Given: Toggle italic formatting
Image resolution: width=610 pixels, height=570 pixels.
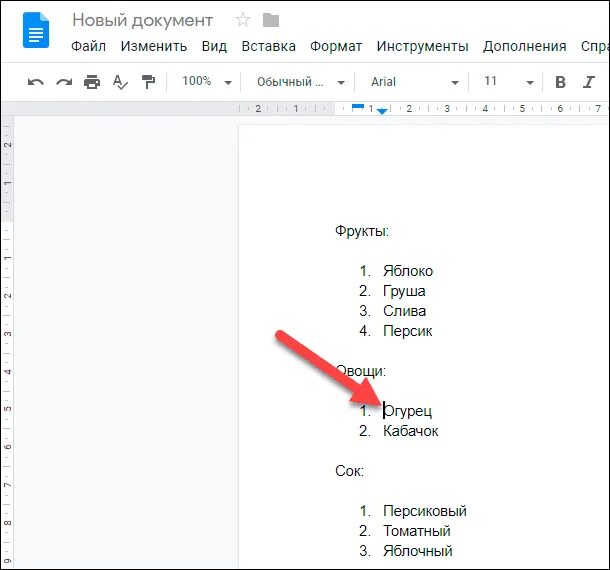Looking at the screenshot, I should (589, 82).
